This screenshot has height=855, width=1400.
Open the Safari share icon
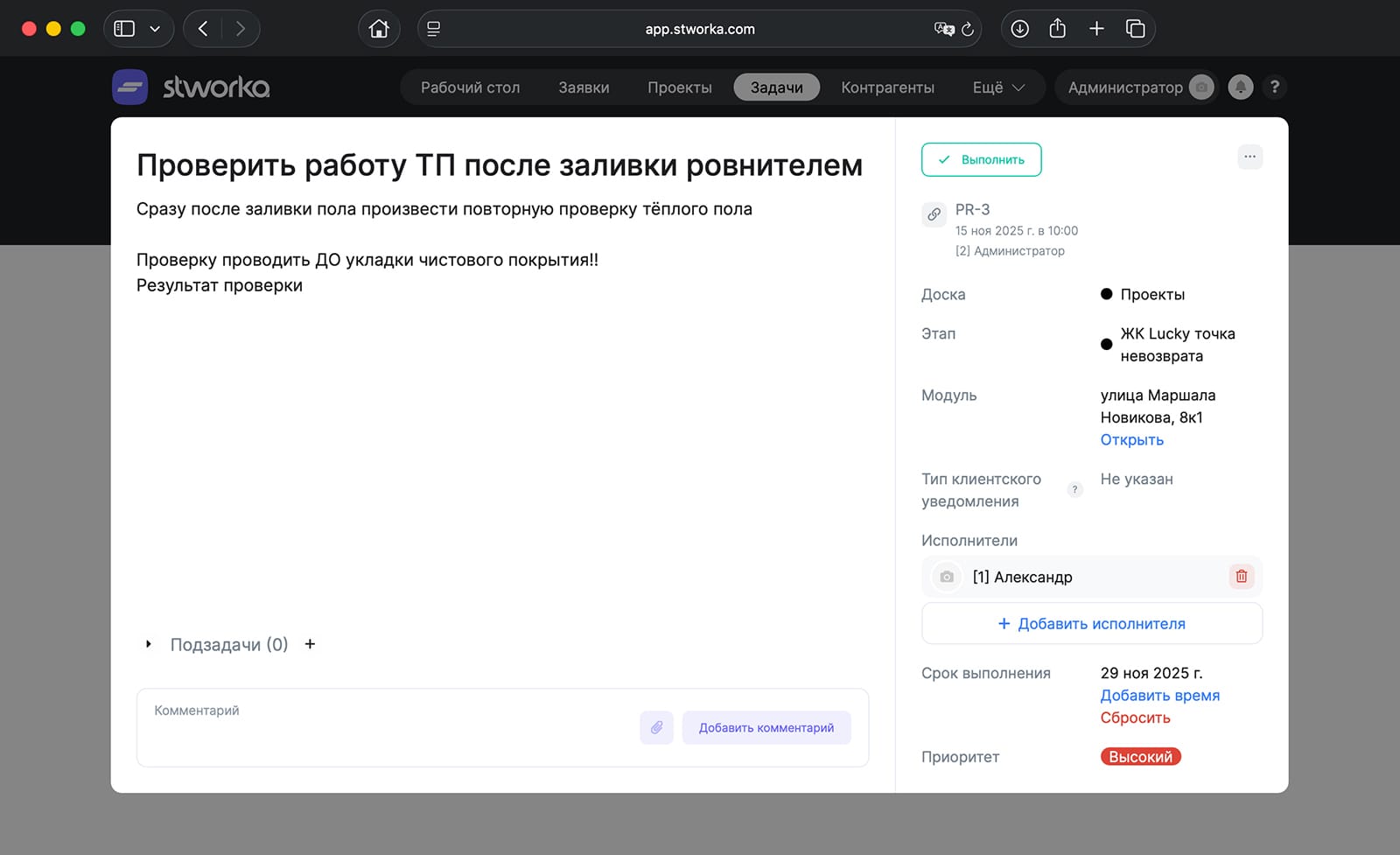1056,28
